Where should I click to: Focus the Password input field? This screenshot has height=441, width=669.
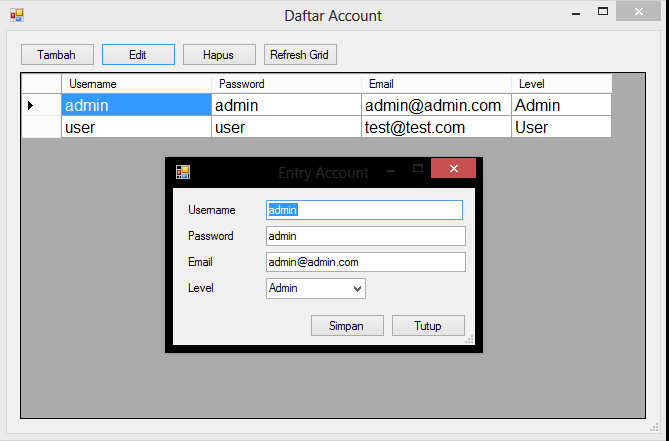coord(365,236)
